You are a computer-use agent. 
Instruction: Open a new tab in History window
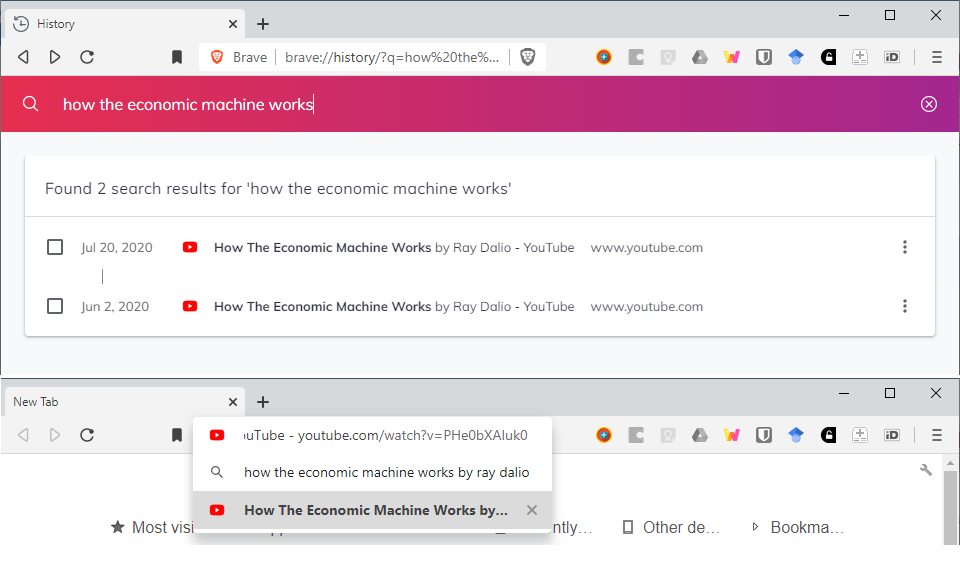pos(263,24)
